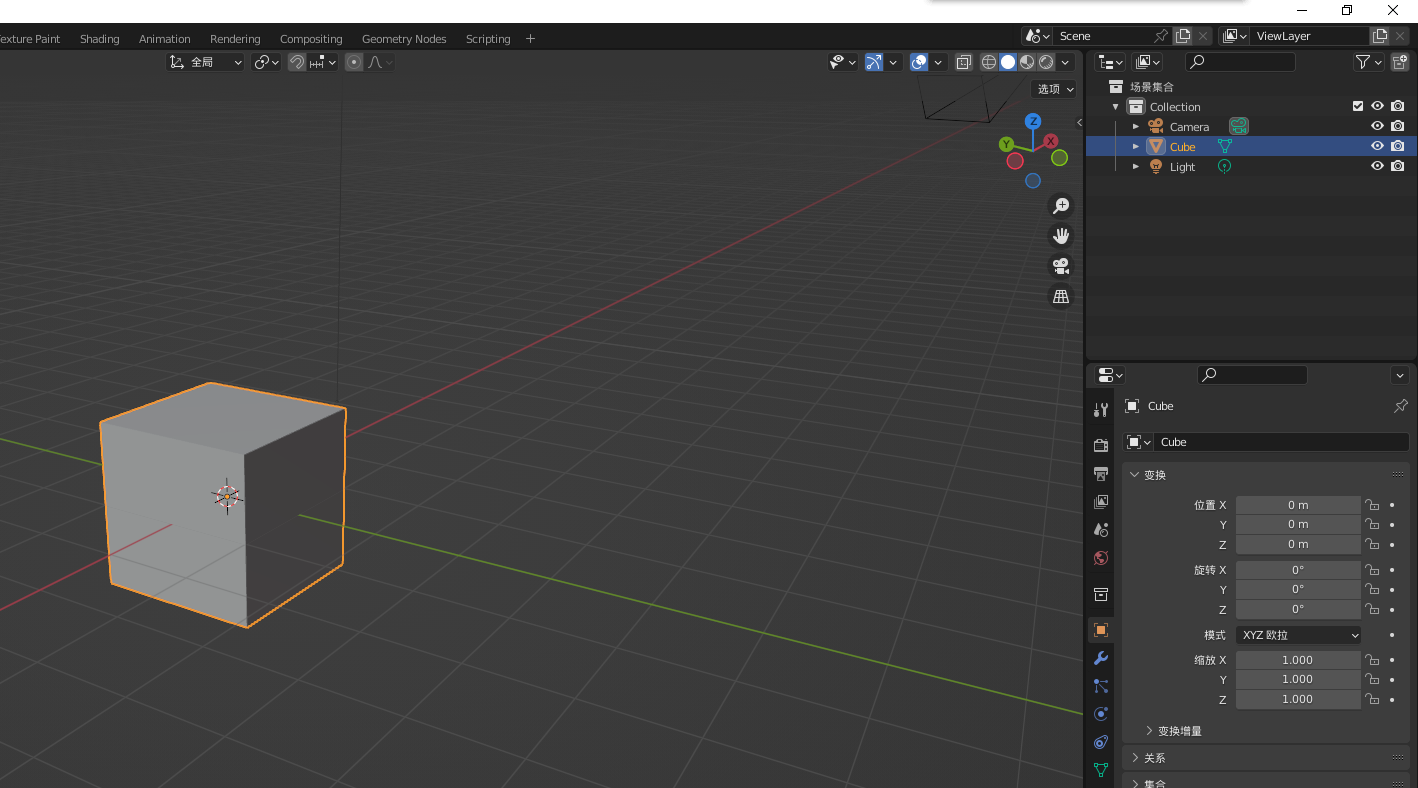Screen dimensions: 1418x788
Task: Switch to Shading workspace tab
Action: pos(99,39)
